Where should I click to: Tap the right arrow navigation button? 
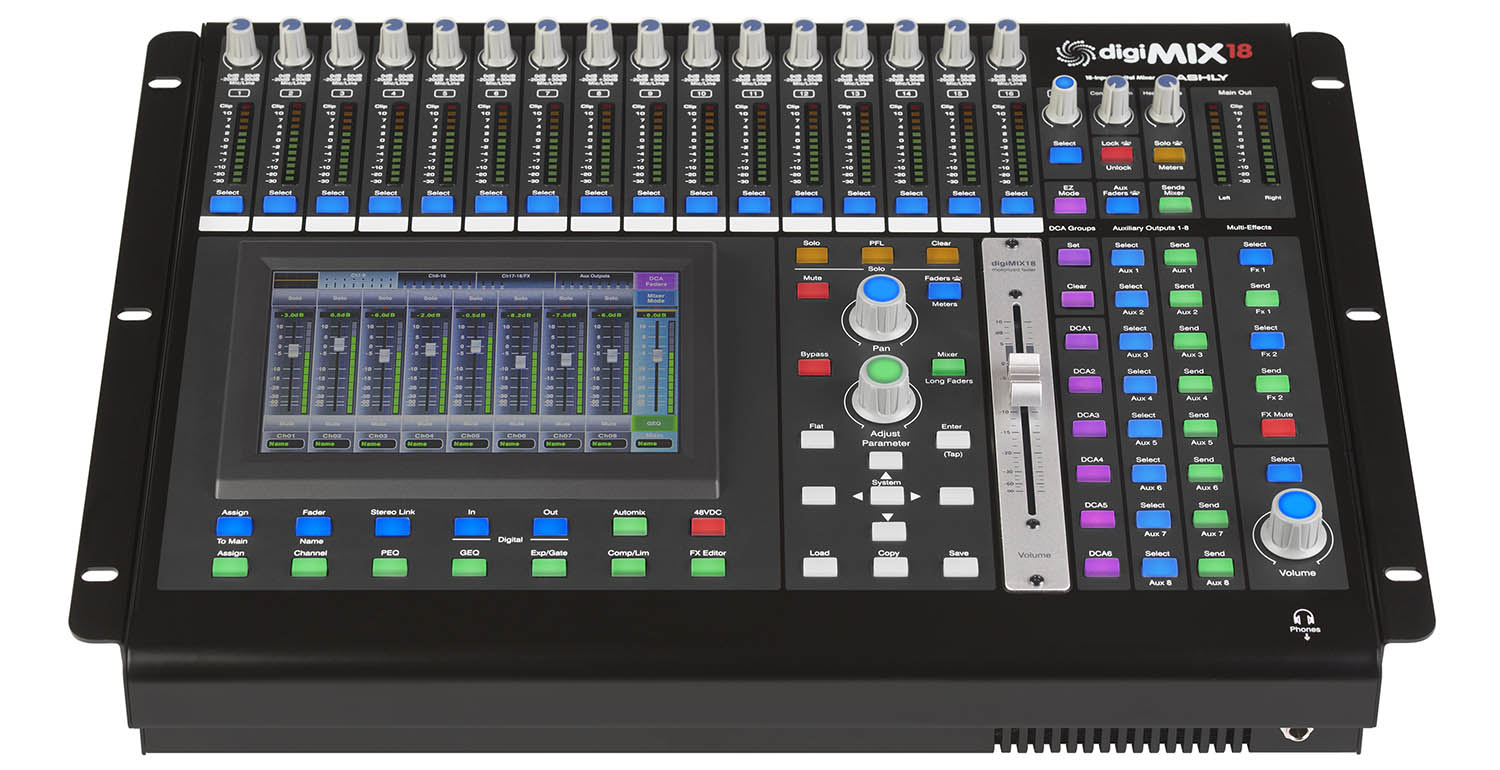tap(956, 495)
